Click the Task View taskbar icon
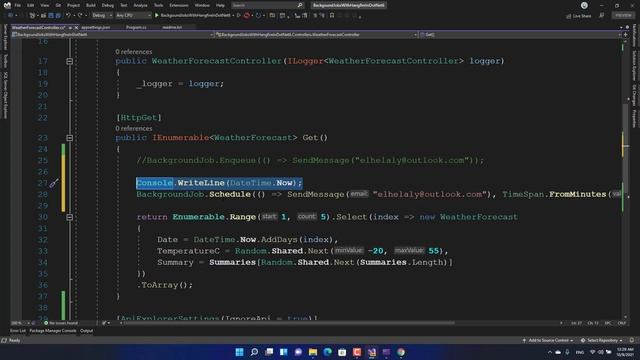The image size is (640, 360). (x=269, y=352)
